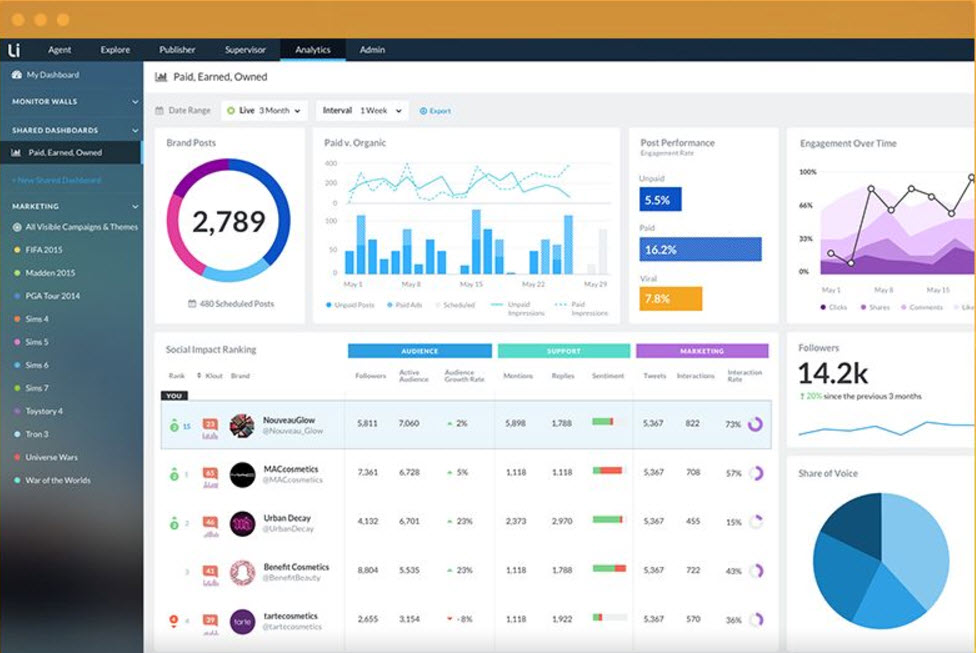Viewport: 976px width, 653px height.
Task: Click the NouveauGlow brand avatar
Action: click(x=243, y=423)
